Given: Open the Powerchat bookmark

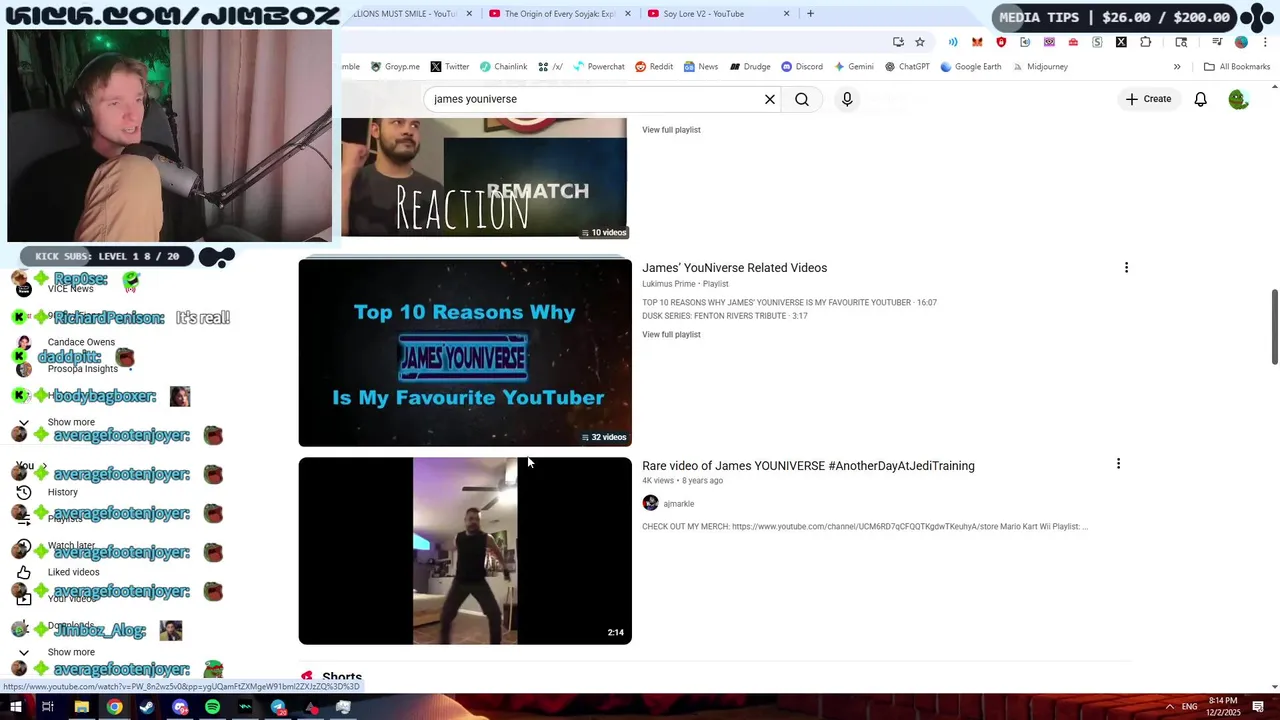Looking at the screenshot, I should pos(598,67).
